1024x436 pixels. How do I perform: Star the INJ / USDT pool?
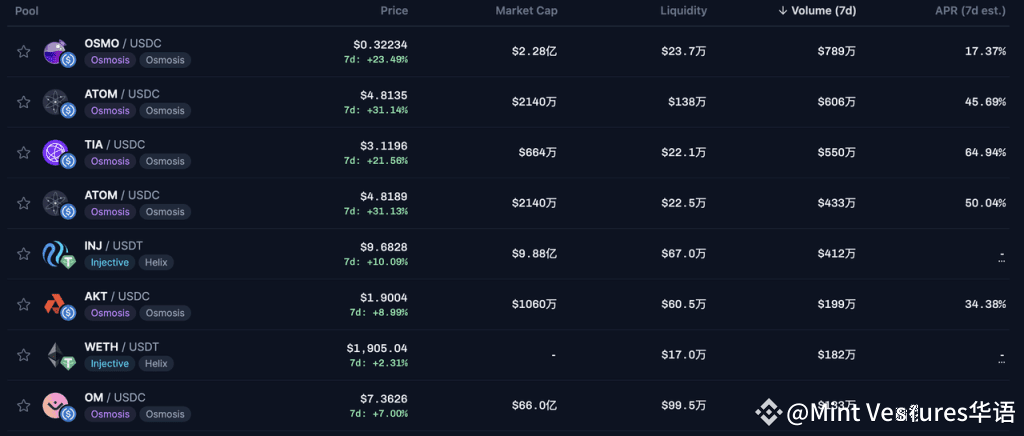[x=24, y=254]
